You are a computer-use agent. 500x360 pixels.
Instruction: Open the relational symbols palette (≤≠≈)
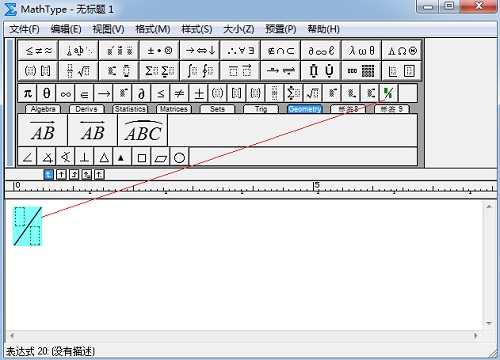coord(38,51)
